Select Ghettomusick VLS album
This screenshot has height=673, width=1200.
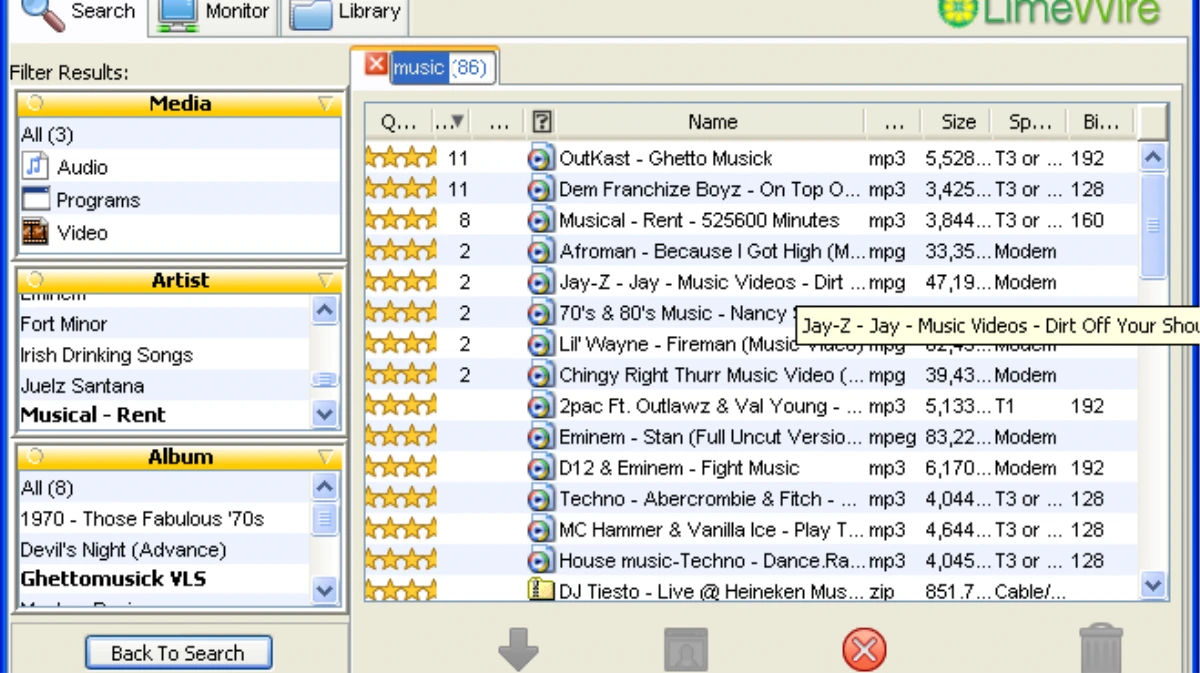tap(114, 579)
